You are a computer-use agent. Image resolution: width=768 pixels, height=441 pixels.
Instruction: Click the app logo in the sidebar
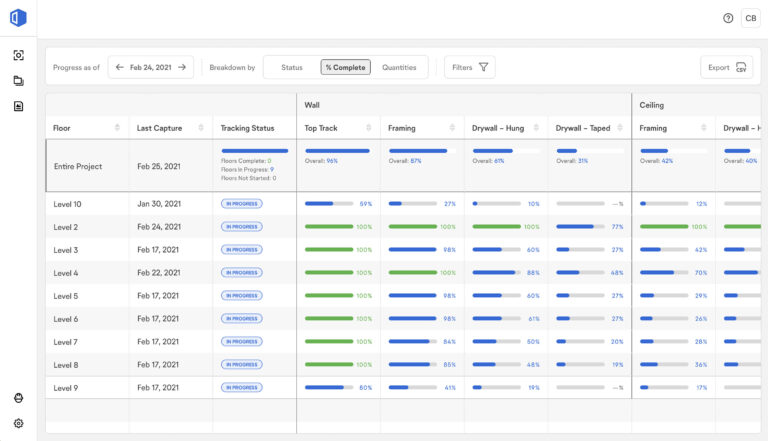click(18, 19)
